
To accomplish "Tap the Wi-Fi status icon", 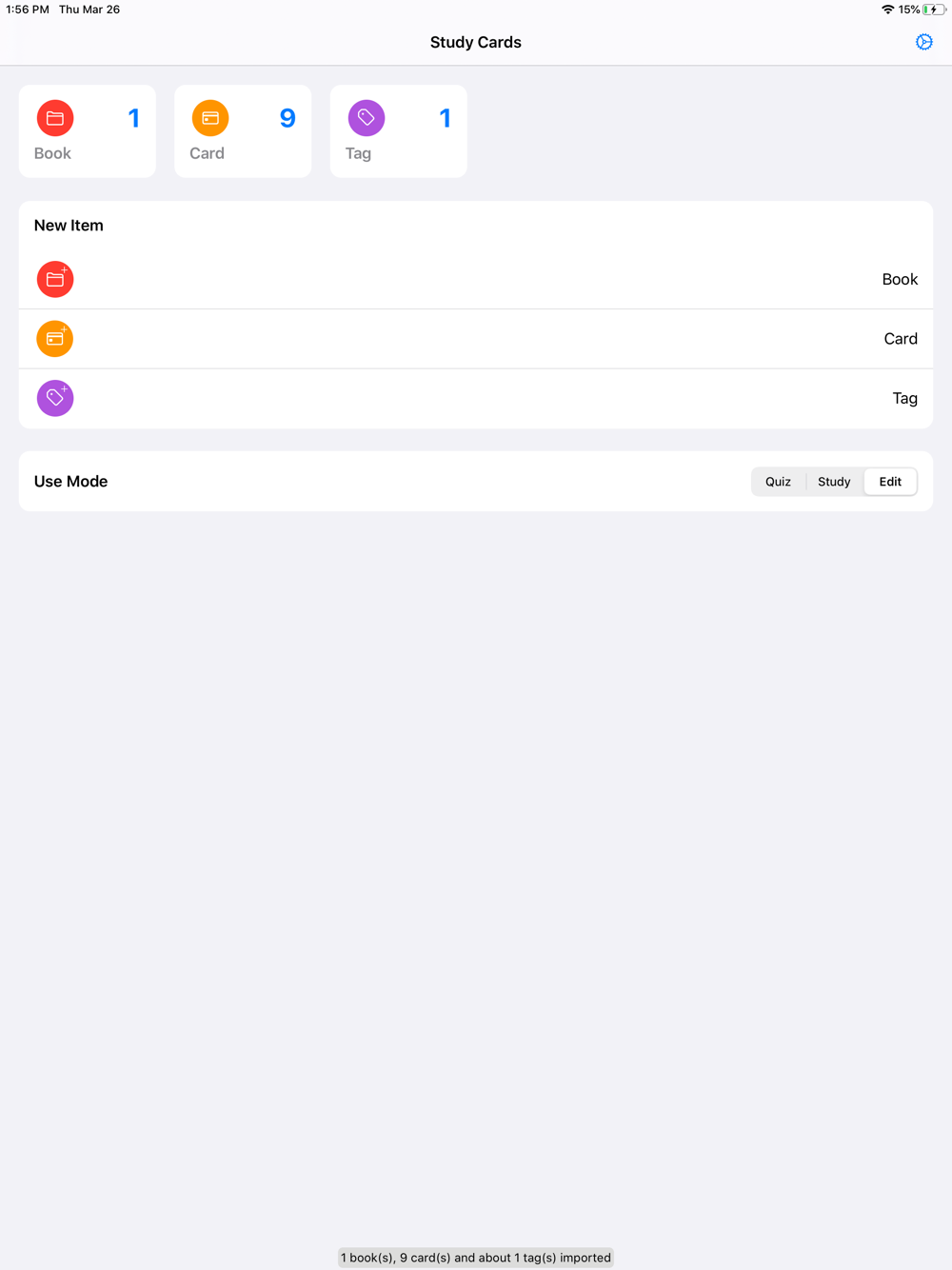I will tap(887, 10).
